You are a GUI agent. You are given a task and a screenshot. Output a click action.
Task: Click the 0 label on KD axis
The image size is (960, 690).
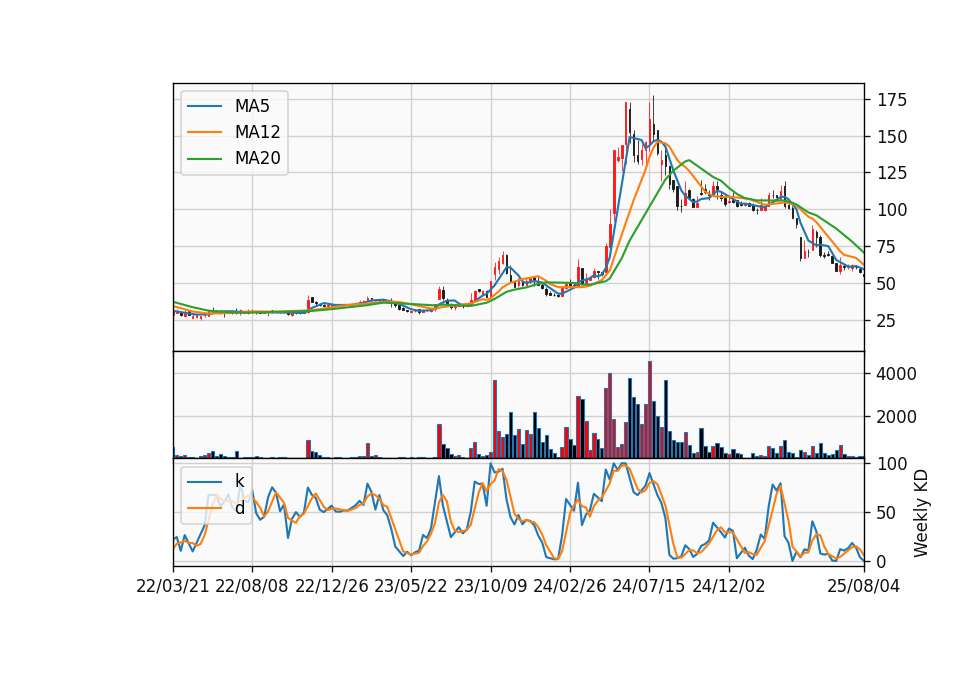[882, 561]
